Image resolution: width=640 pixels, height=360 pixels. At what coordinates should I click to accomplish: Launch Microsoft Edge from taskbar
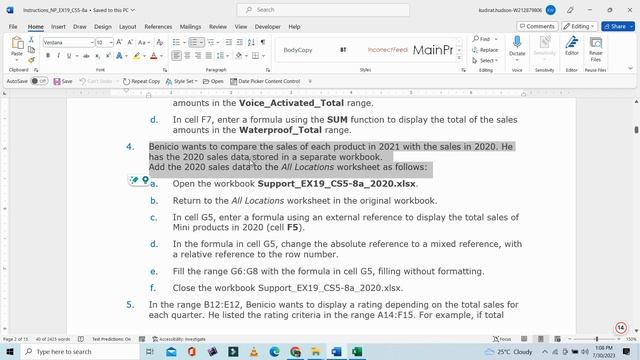[x=274, y=351]
